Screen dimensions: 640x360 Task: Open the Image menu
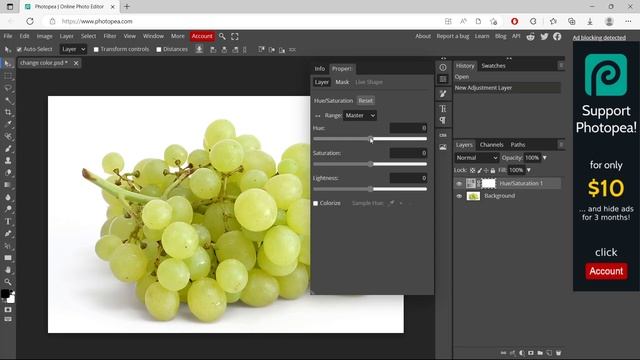[44, 36]
